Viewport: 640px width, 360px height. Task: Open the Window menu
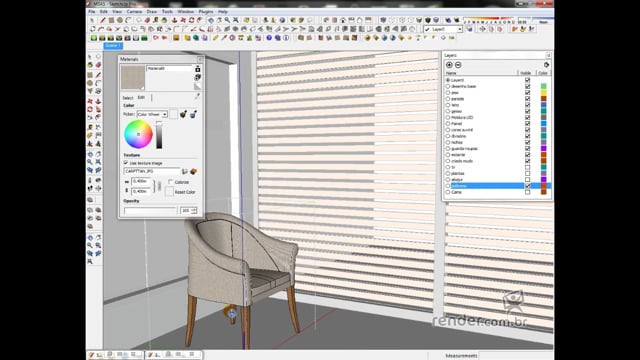coord(186,12)
